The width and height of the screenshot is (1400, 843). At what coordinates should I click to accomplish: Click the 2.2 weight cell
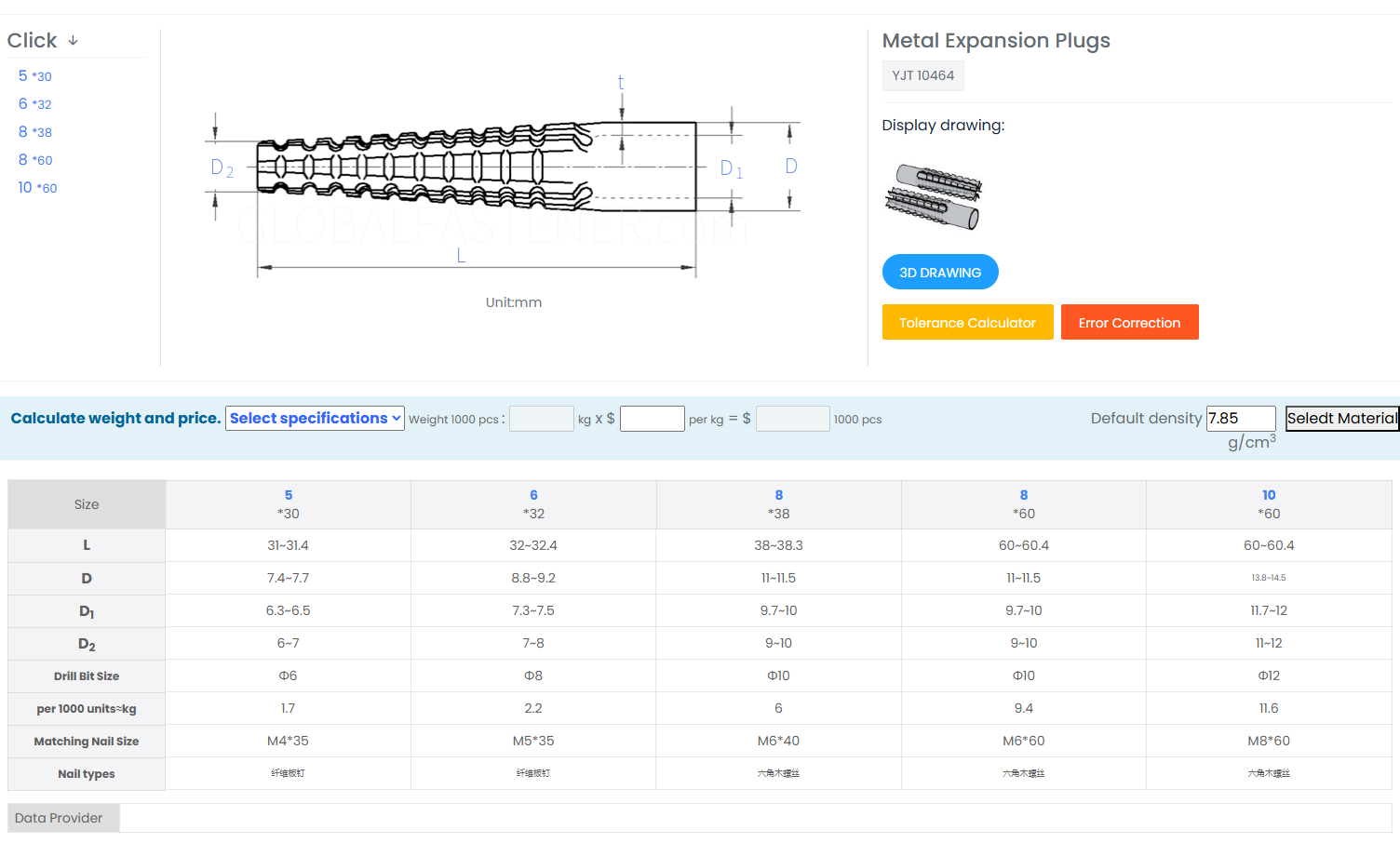coord(533,708)
